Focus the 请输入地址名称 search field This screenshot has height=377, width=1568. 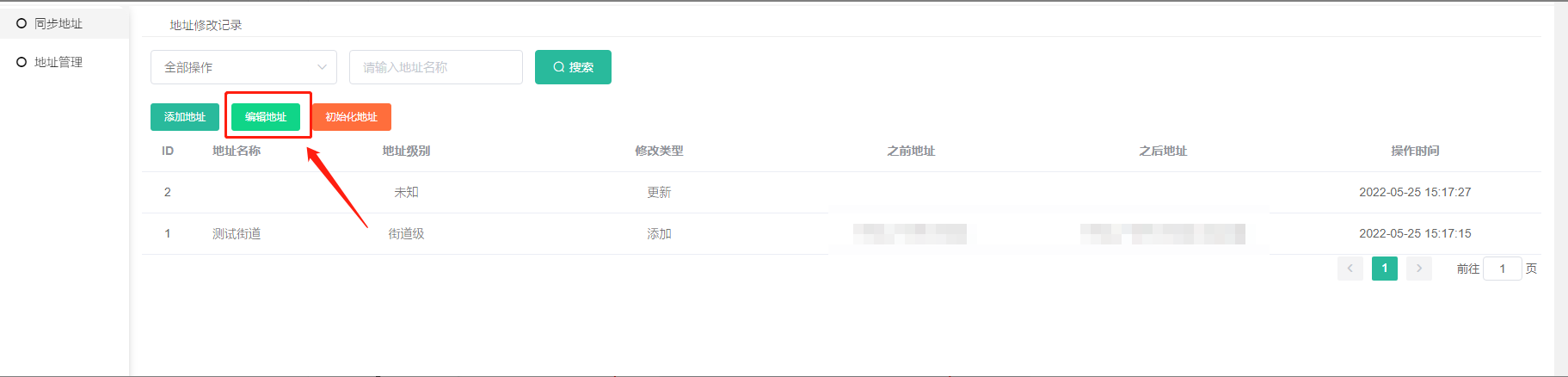coord(435,67)
